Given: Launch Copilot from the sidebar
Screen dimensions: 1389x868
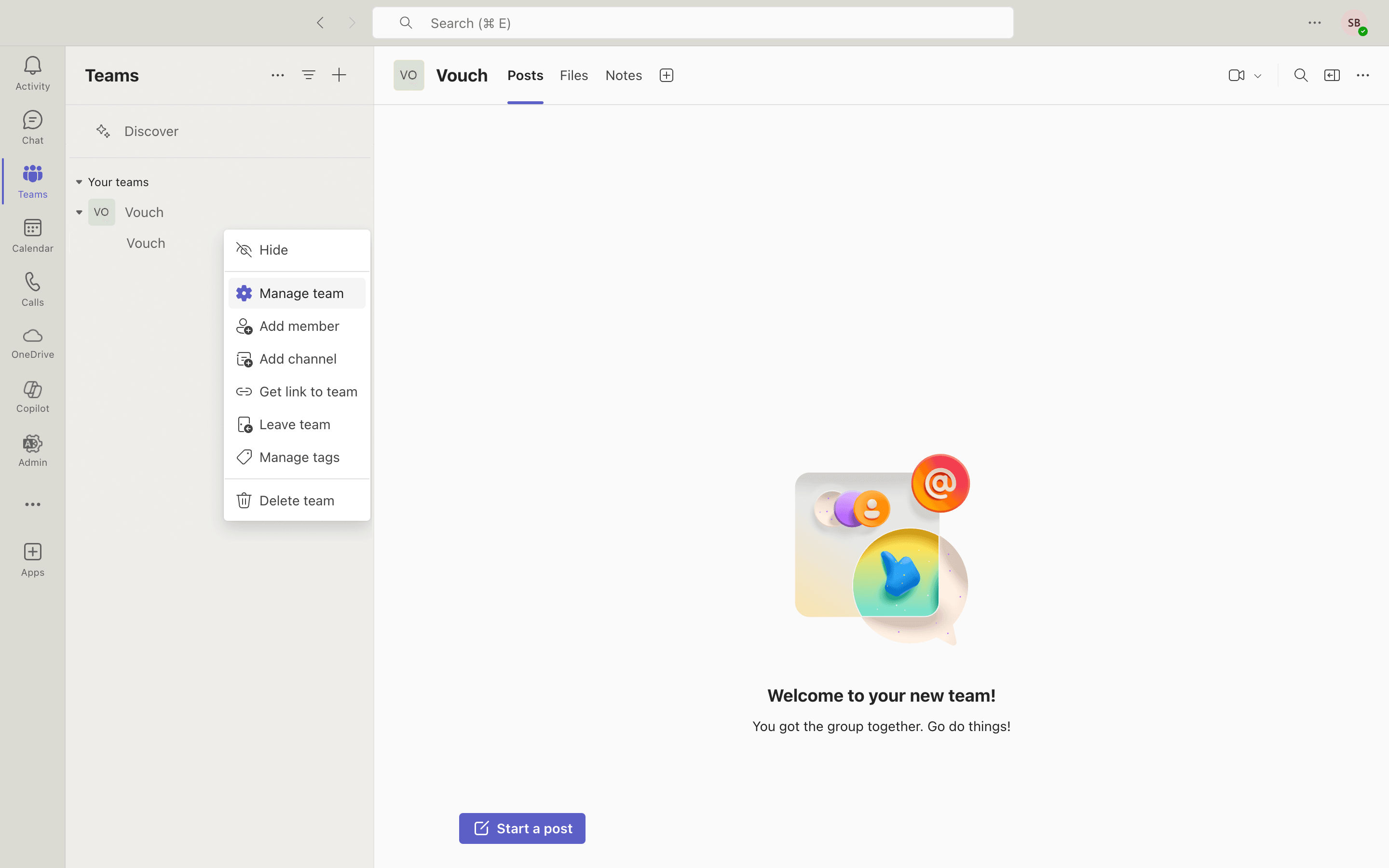Looking at the screenshot, I should pyautogui.click(x=33, y=397).
